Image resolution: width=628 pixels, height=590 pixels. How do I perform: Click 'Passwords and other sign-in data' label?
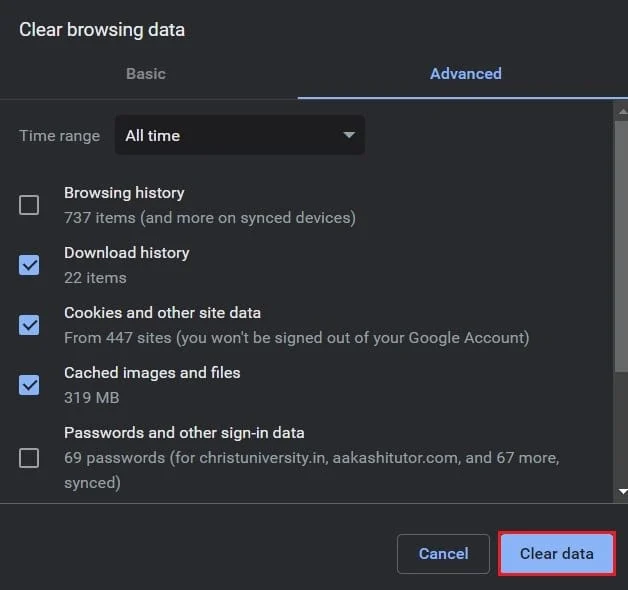184,433
